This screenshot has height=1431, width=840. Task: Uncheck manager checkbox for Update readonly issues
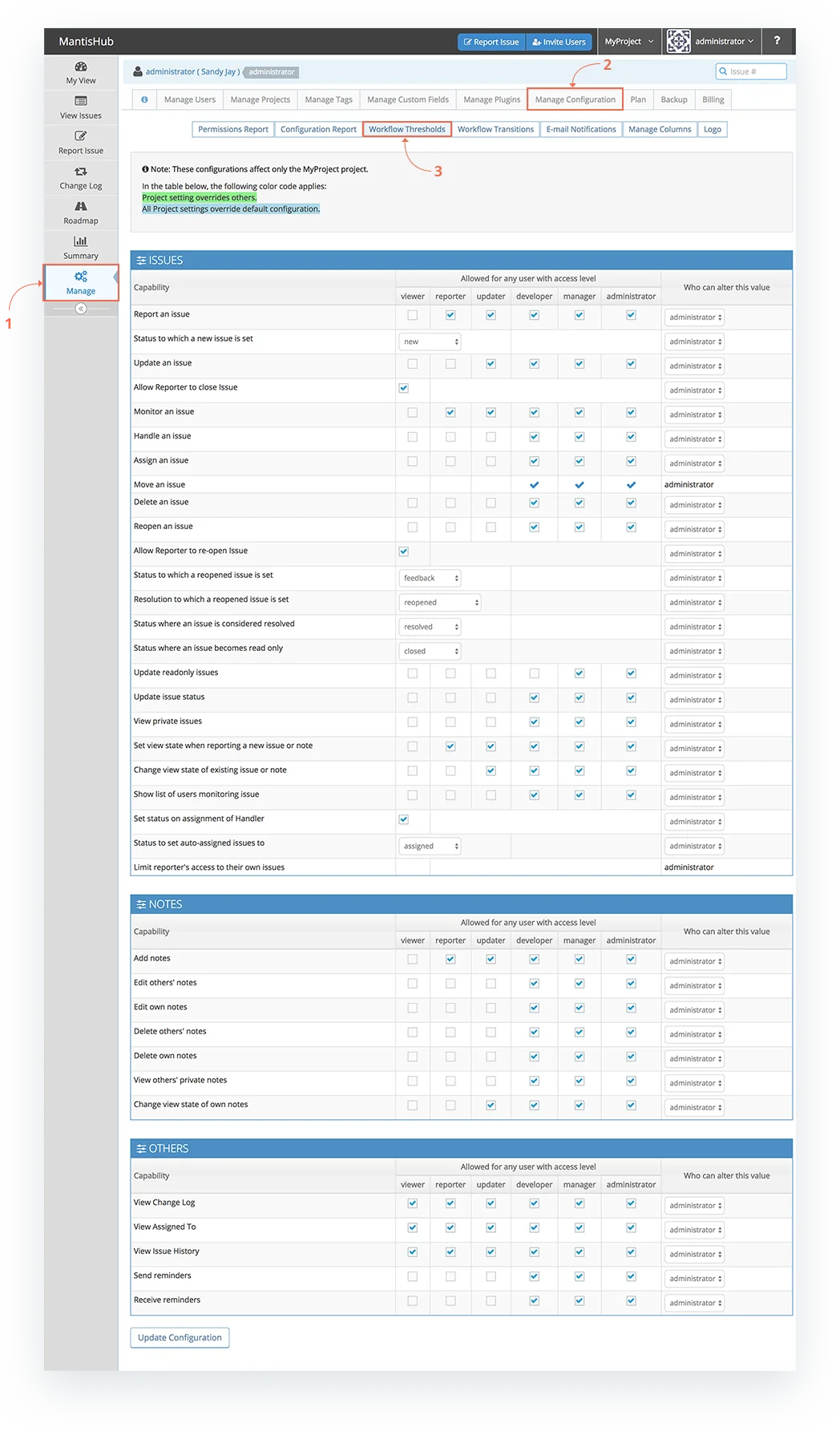(x=579, y=673)
